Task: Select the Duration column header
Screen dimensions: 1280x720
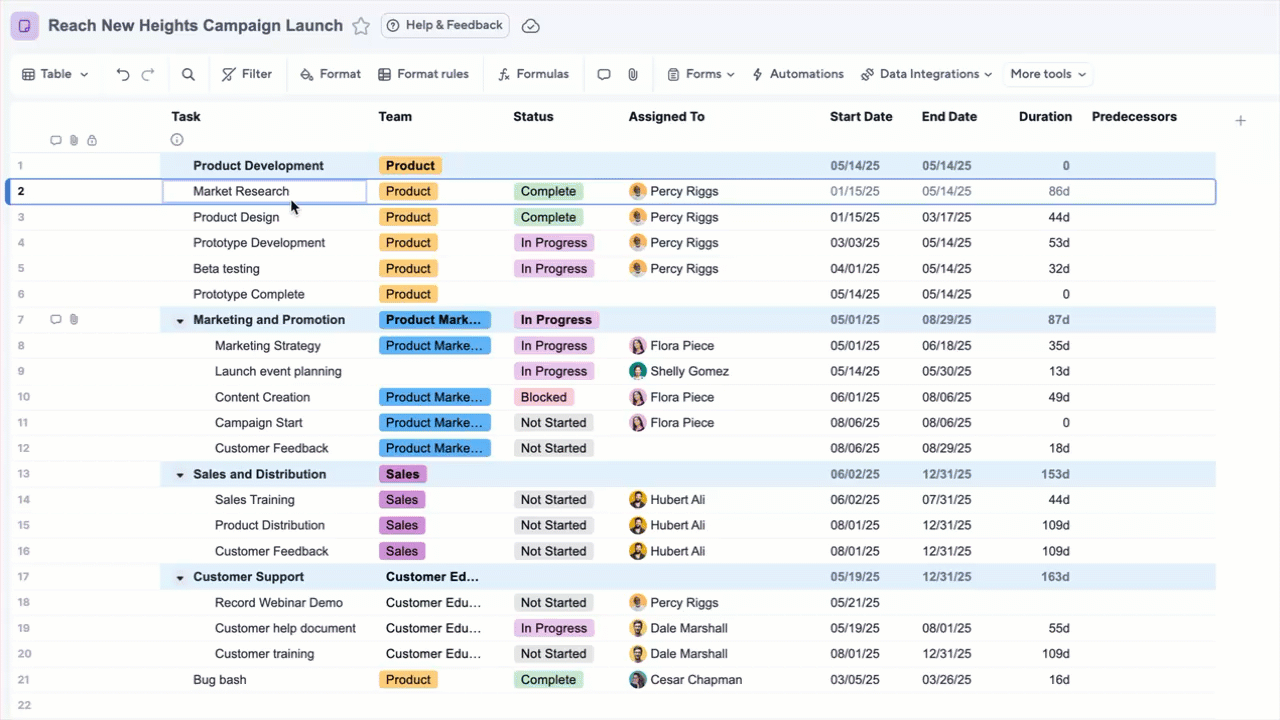Action: (1045, 117)
